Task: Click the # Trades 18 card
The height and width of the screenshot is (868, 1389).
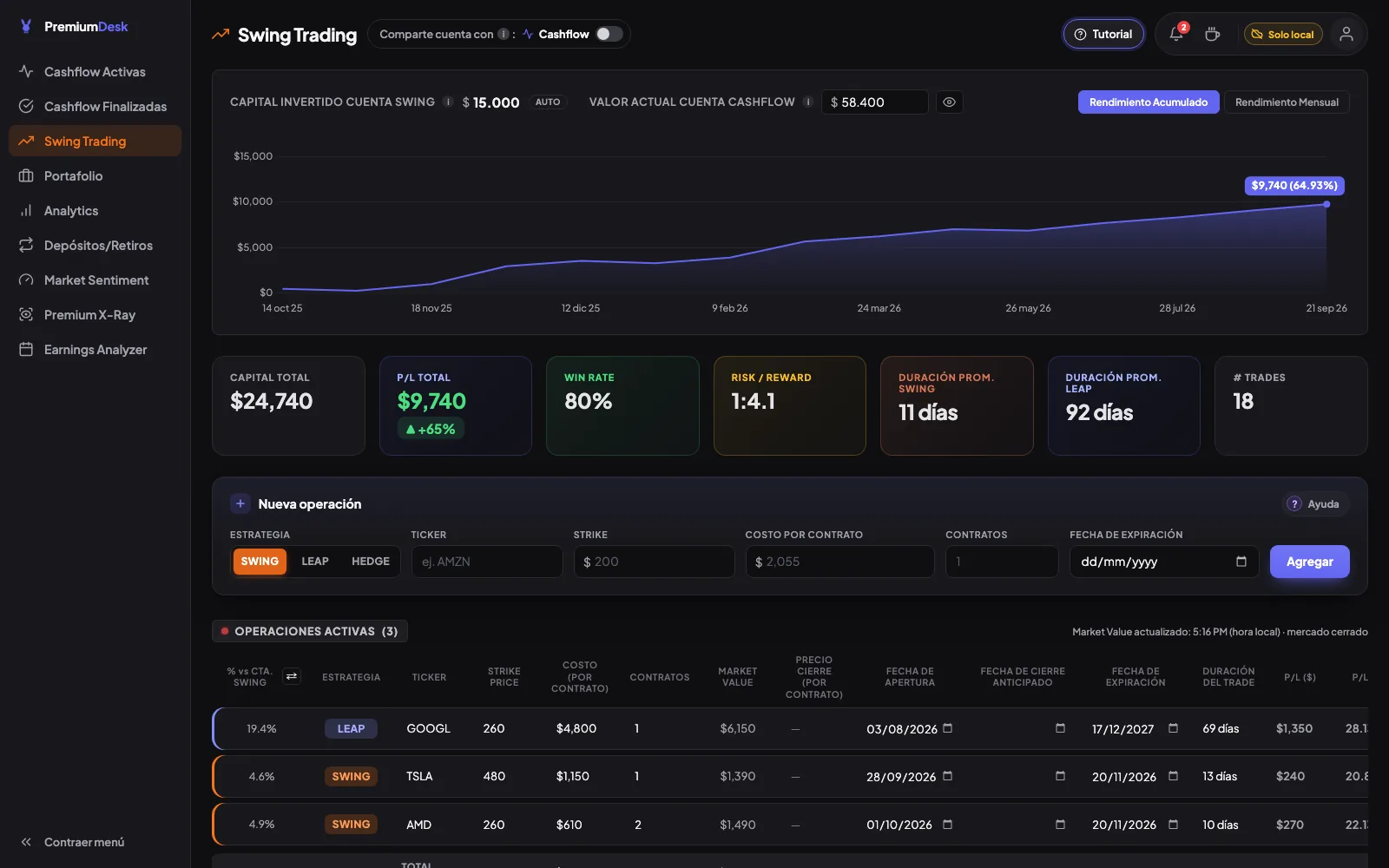Action: click(x=1291, y=405)
